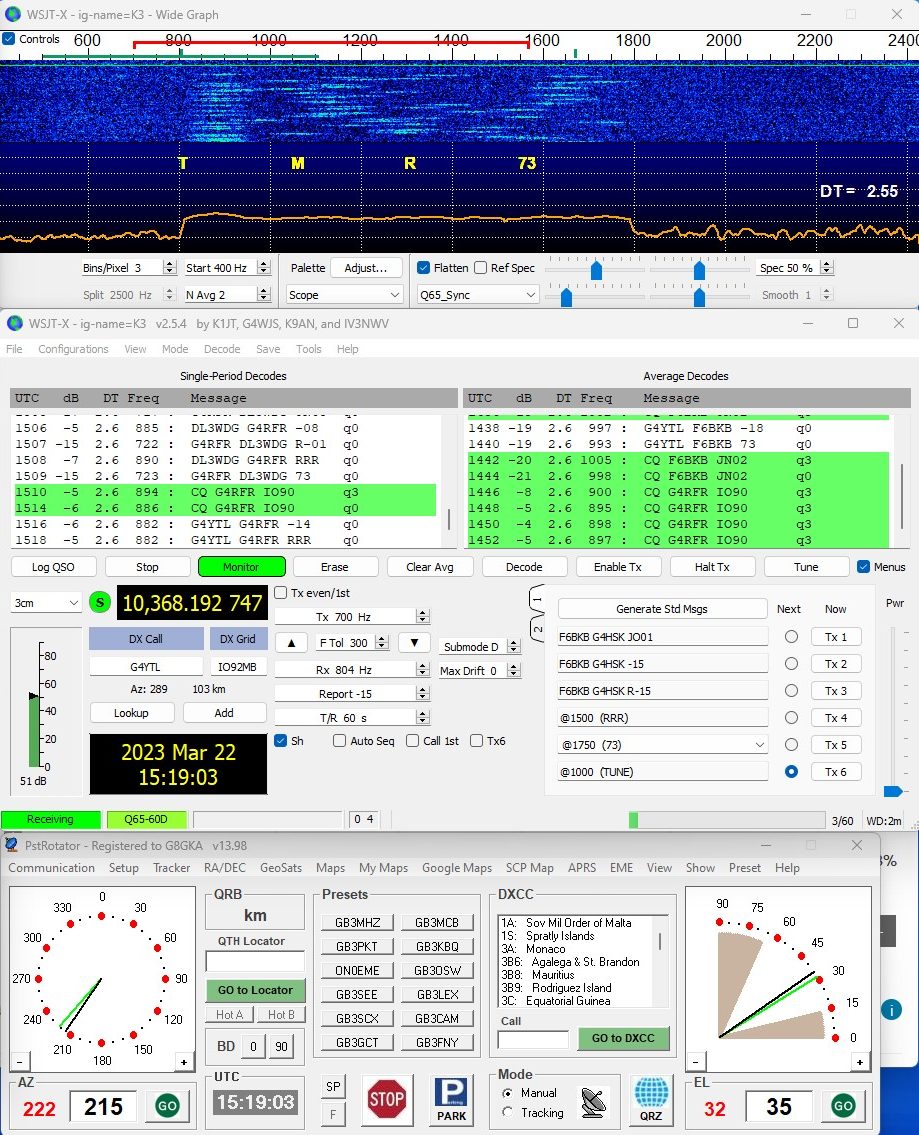The width and height of the screenshot is (919, 1135).
Task: Open the 3cm band dropdown
Action: click(x=46, y=603)
